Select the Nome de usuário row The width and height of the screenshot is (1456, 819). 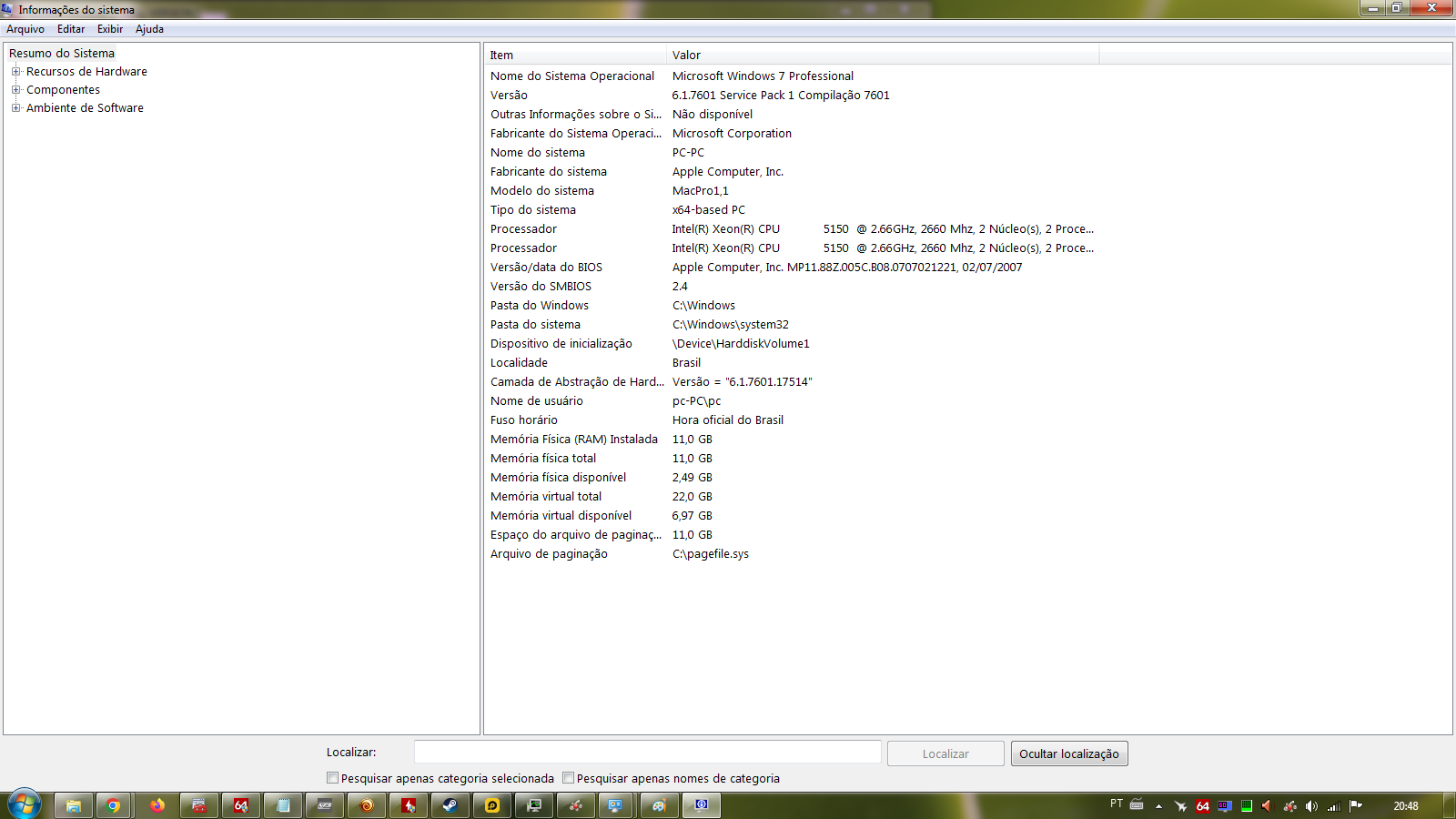(792, 401)
